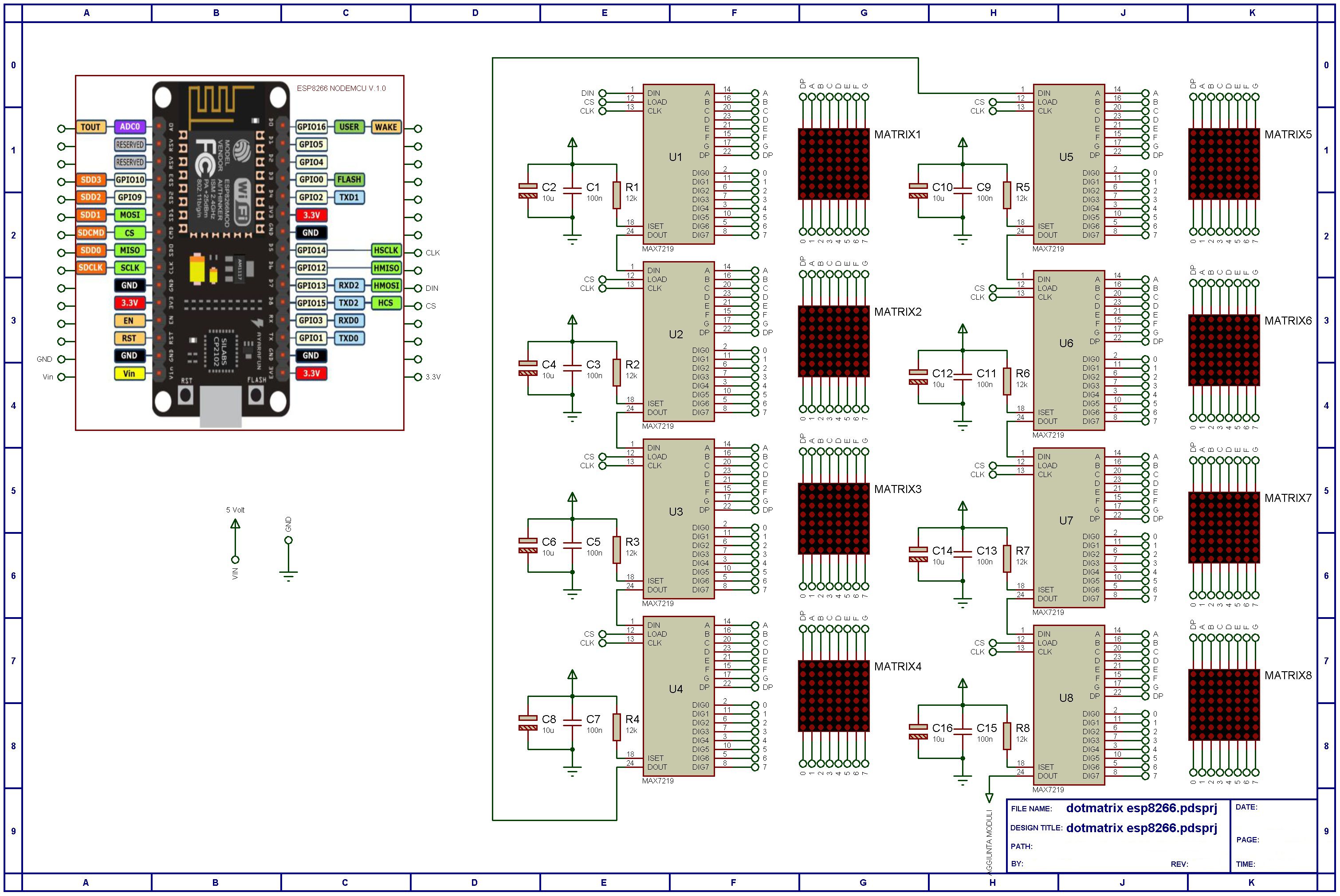Select resistor R5 12k
Viewport: 1340px width, 896px height.
(1007, 195)
